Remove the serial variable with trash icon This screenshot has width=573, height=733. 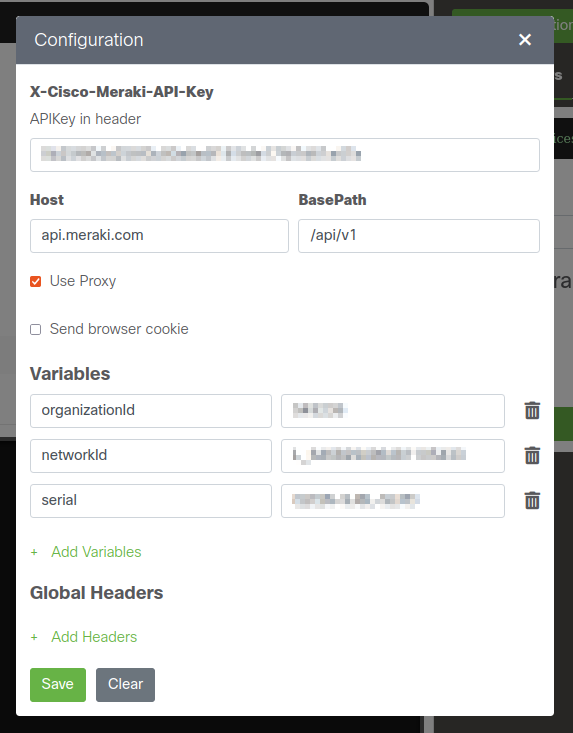coord(532,500)
